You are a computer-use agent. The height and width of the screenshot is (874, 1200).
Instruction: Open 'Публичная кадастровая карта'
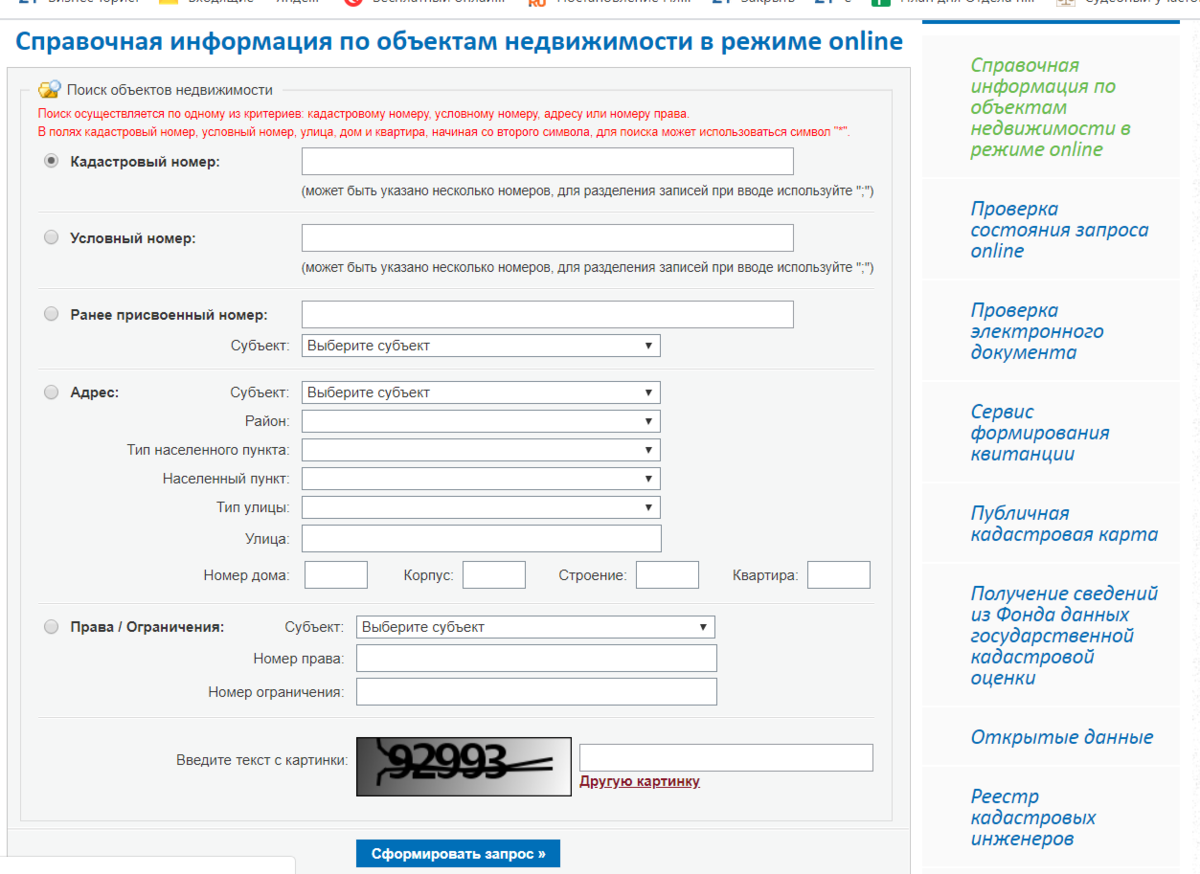(x=1064, y=524)
